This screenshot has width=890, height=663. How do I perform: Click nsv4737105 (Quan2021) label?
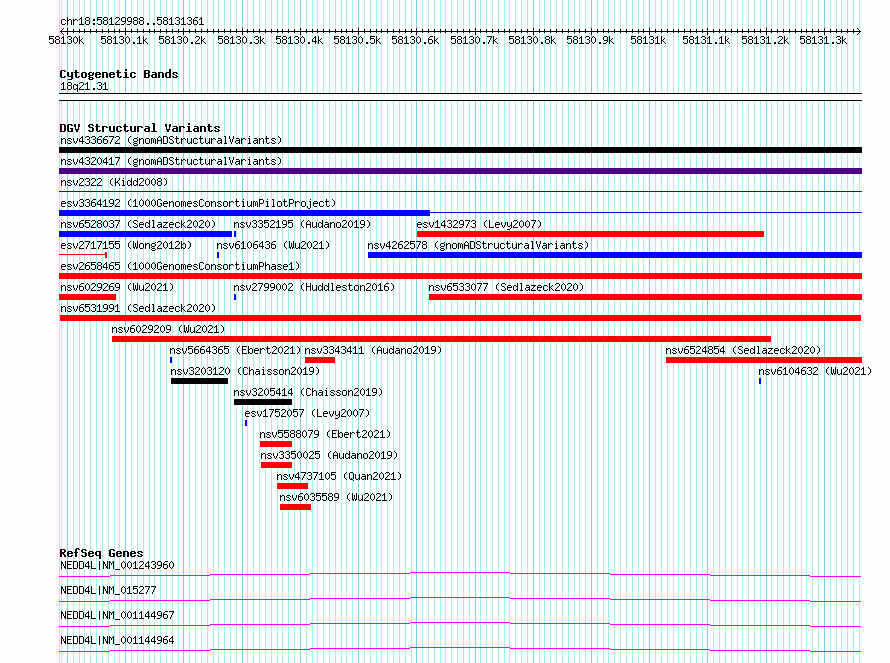click(339, 476)
